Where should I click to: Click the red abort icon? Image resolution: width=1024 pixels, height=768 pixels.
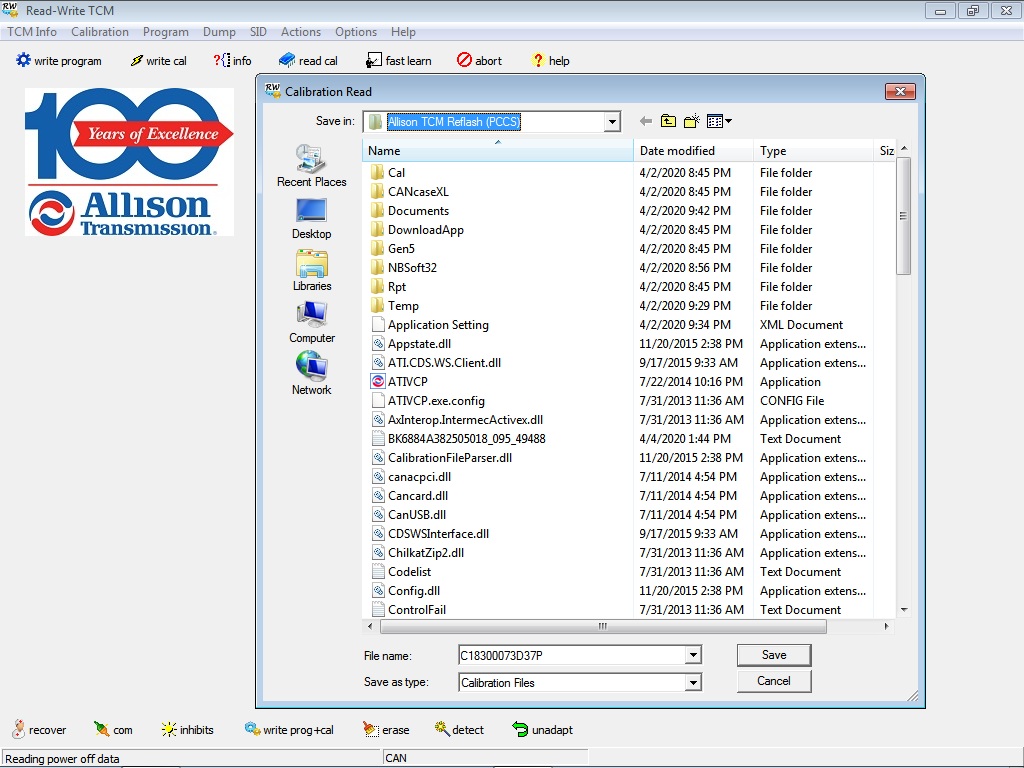coord(464,60)
